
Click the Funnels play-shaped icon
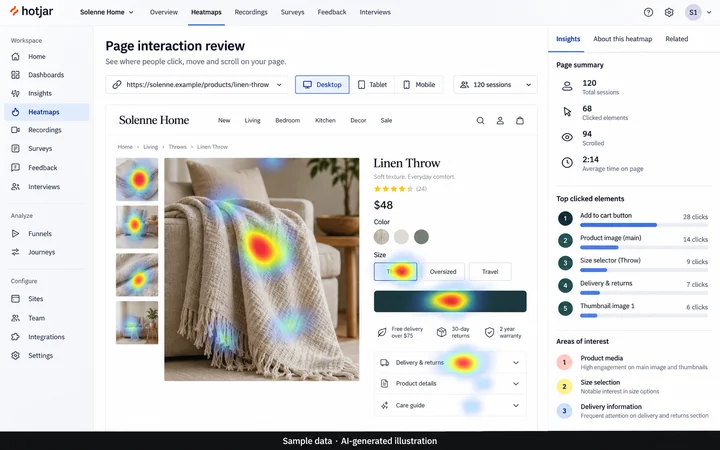pyautogui.click(x=16, y=234)
